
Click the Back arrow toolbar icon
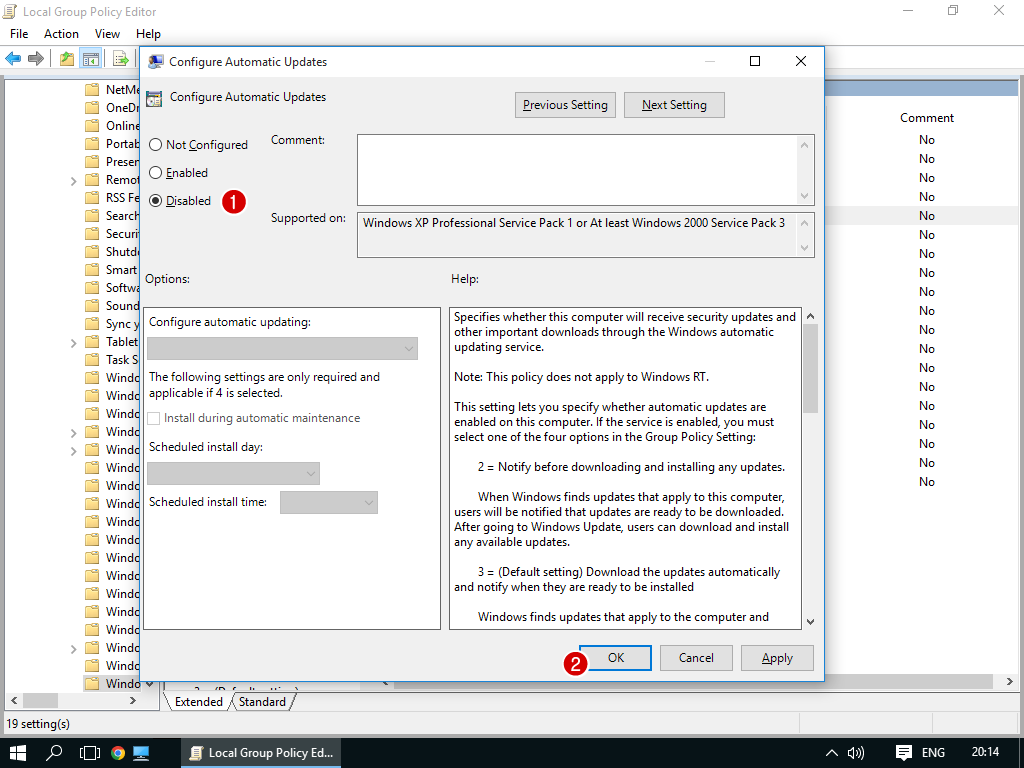[x=13, y=58]
